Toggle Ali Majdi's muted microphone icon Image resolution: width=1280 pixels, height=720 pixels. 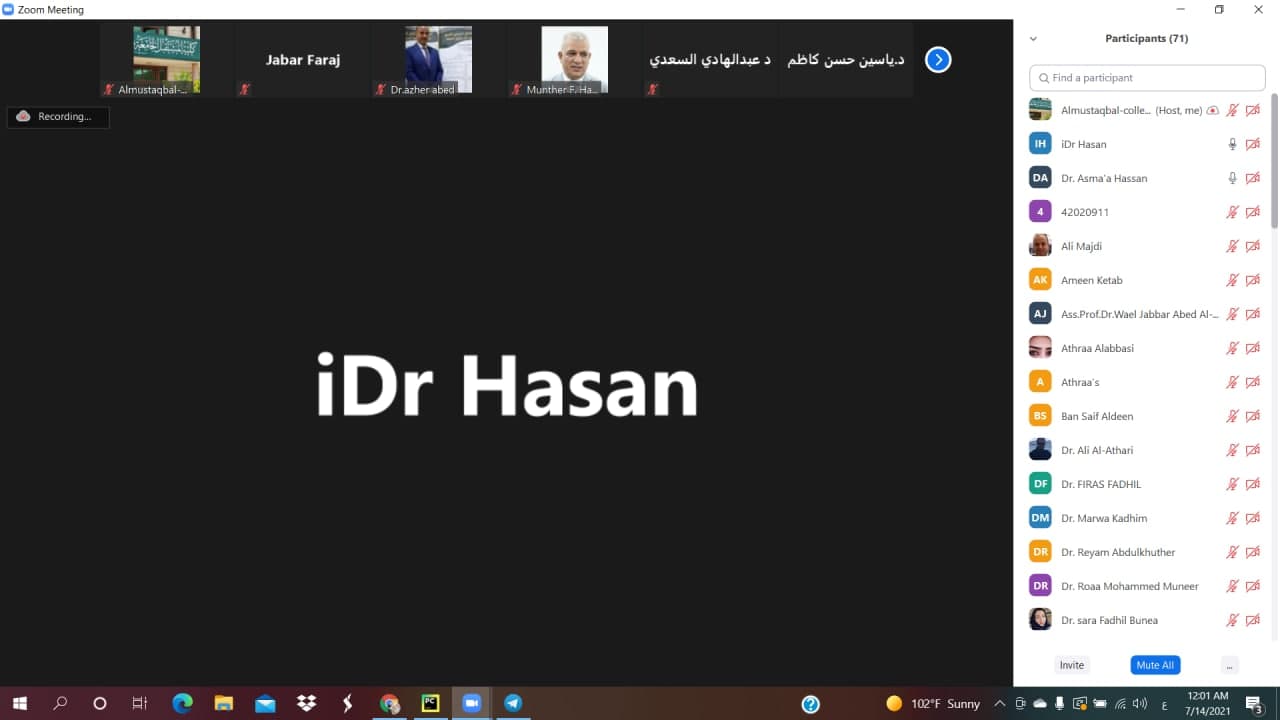(x=1233, y=246)
